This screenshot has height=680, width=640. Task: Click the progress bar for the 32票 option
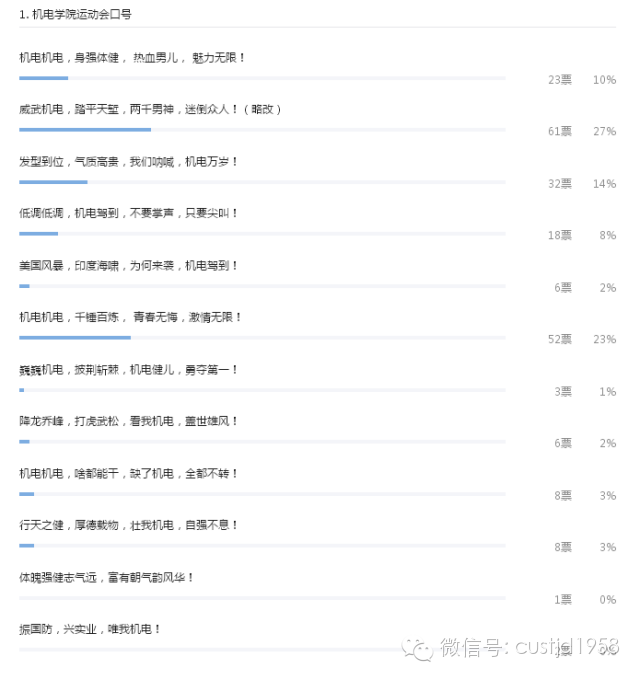pos(262,182)
